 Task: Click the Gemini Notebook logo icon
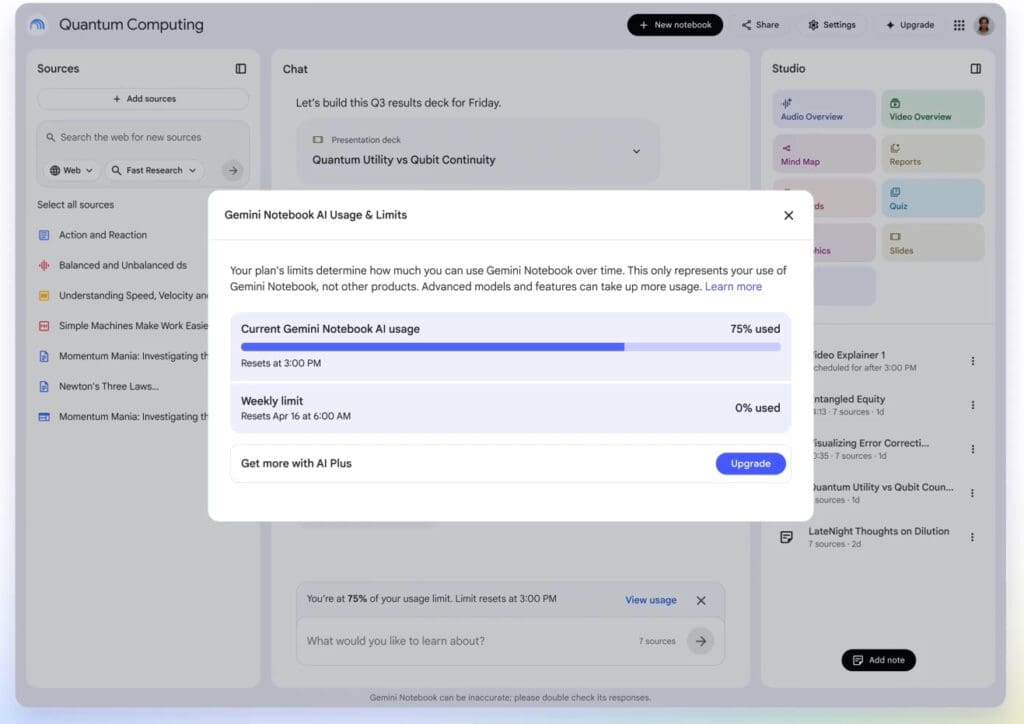pyautogui.click(x=38, y=25)
